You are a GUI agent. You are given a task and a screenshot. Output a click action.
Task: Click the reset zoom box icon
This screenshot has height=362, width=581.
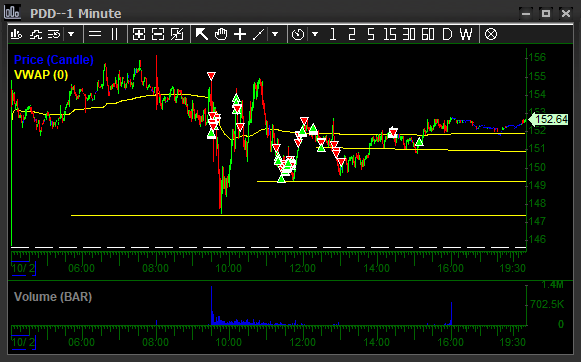point(177,34)
